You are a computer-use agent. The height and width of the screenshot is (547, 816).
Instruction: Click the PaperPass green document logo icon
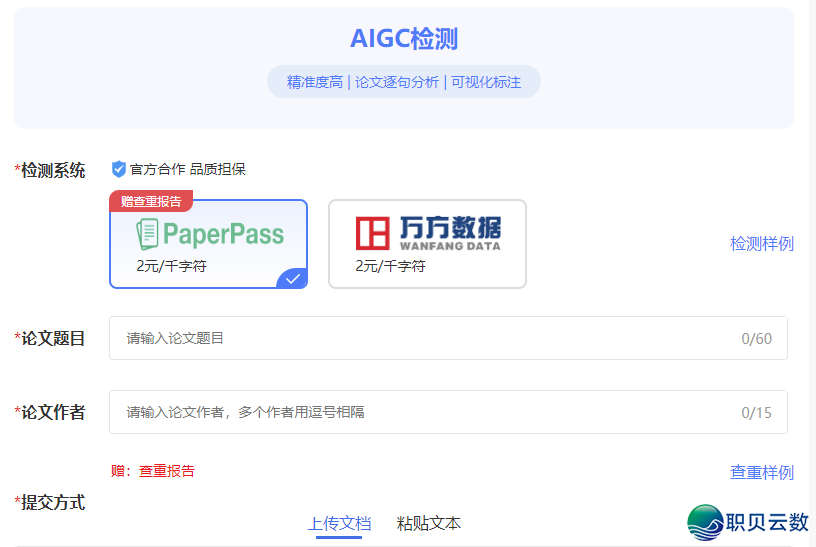[x=147, y=234]
